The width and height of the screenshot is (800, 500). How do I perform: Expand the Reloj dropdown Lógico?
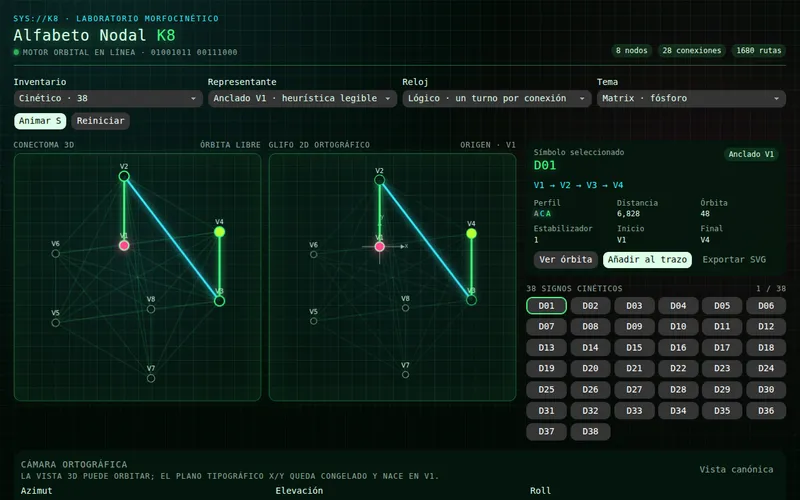tap(496, 98)
